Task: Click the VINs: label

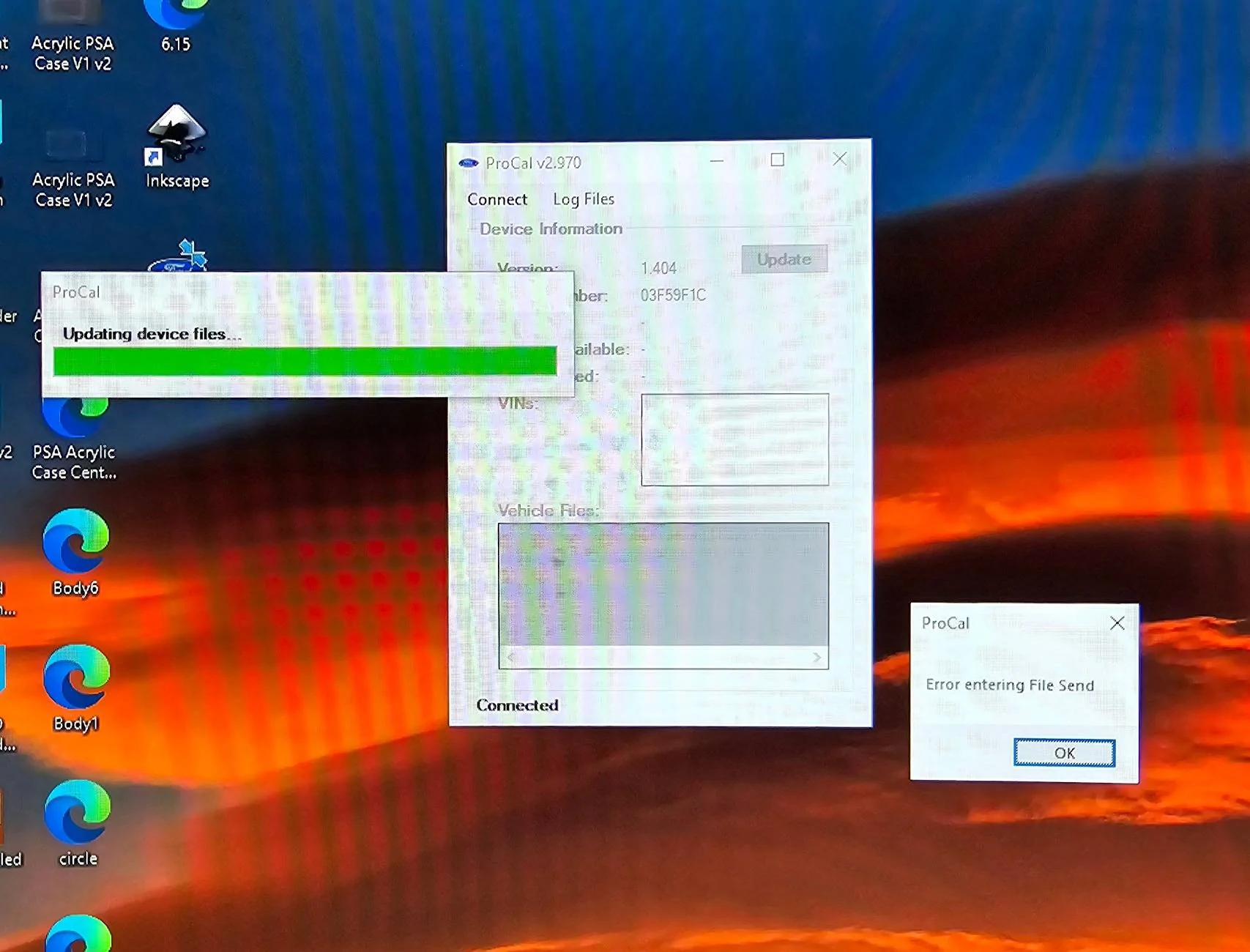Action: click(518, 403)
